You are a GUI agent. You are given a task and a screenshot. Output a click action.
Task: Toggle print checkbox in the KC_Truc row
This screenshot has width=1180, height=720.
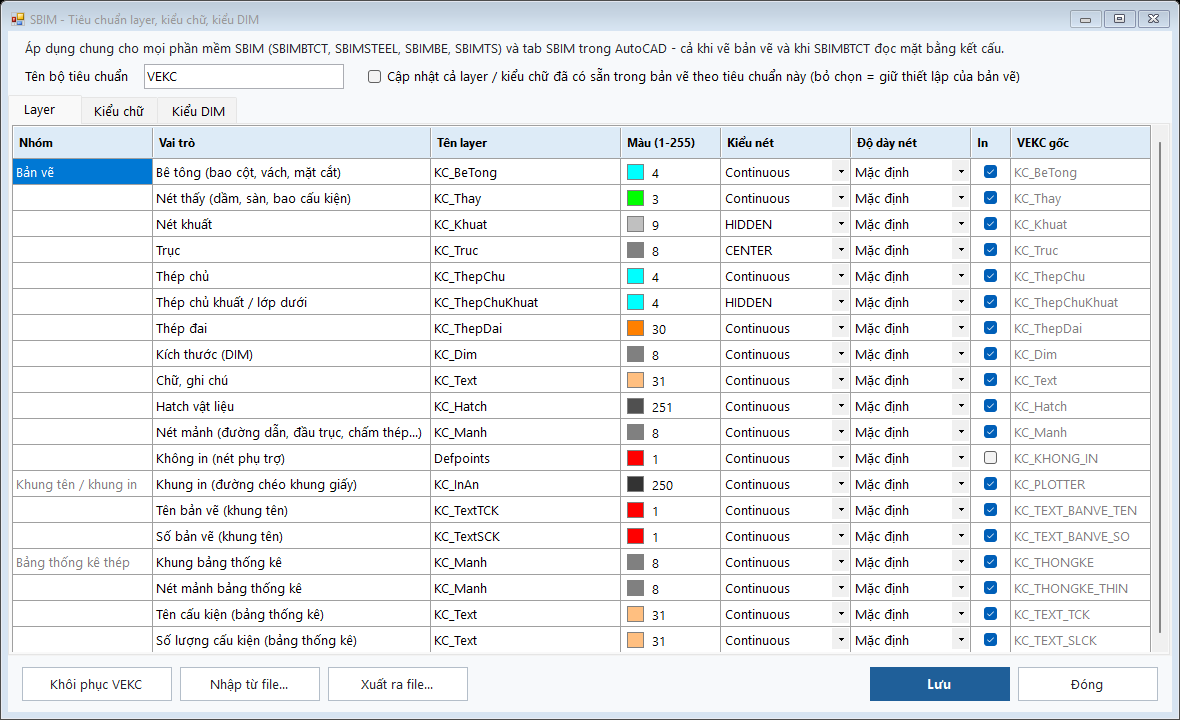click(x=990, y=251)
